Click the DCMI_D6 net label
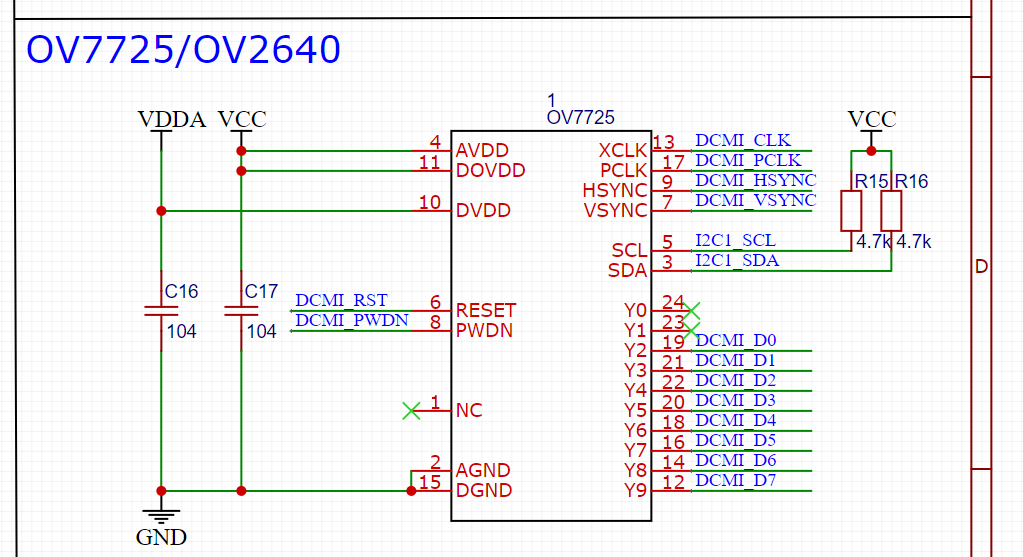This screenshot has width=1023, height=557. (x=735, y=460)
